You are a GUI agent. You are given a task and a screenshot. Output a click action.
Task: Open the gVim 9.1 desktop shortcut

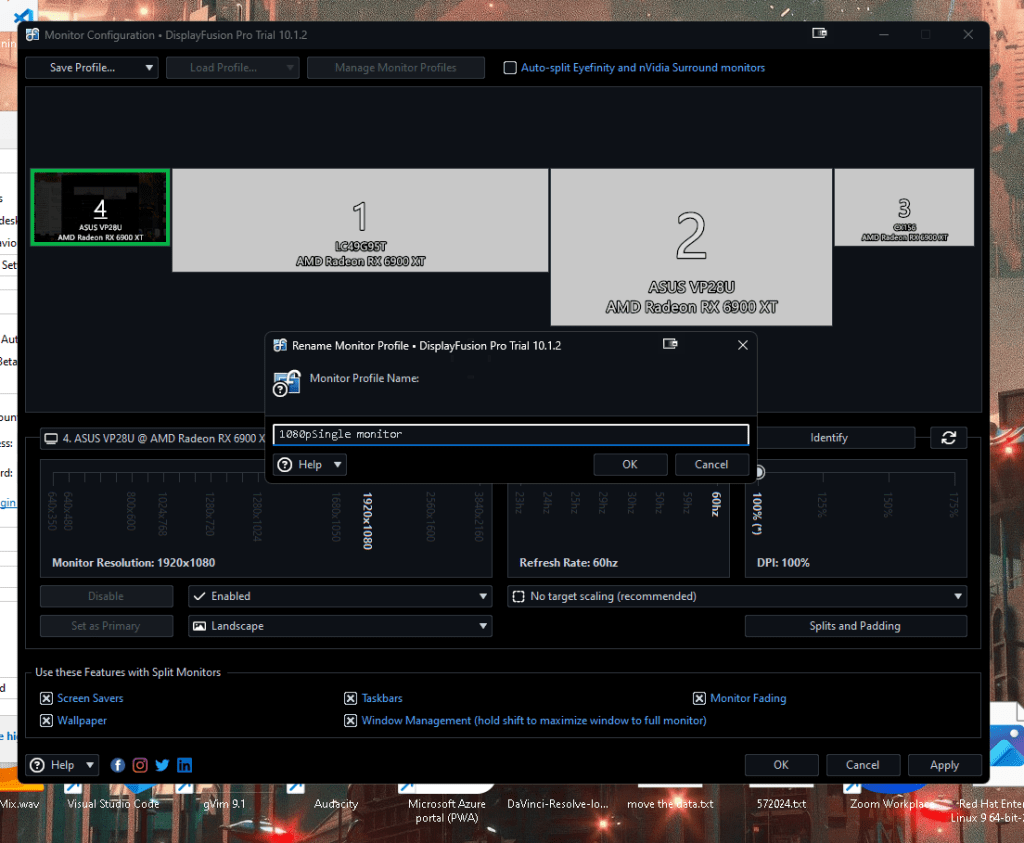click(x=224, y=804)
